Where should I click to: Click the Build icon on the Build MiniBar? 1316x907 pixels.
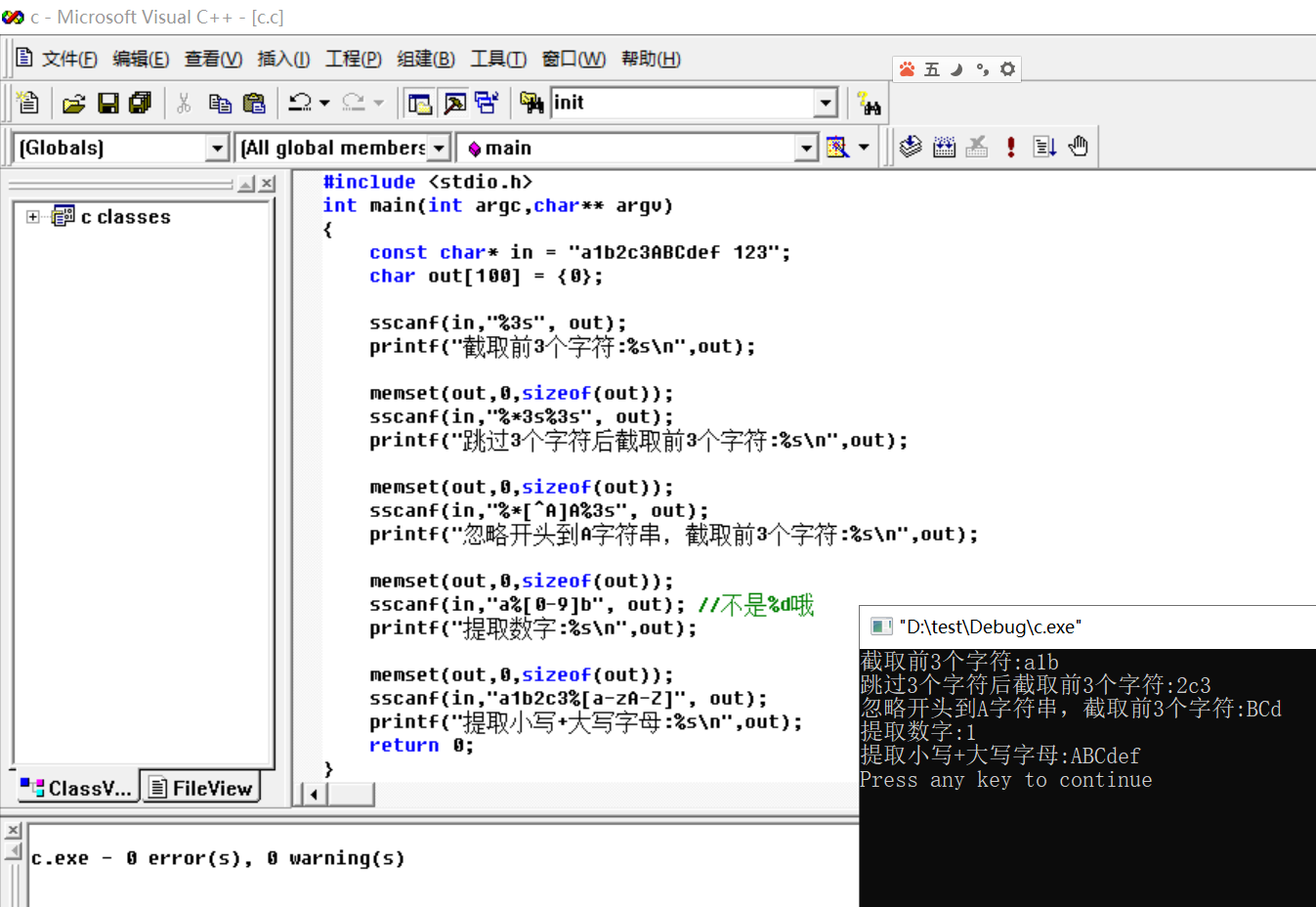click(x=944, y=147)
